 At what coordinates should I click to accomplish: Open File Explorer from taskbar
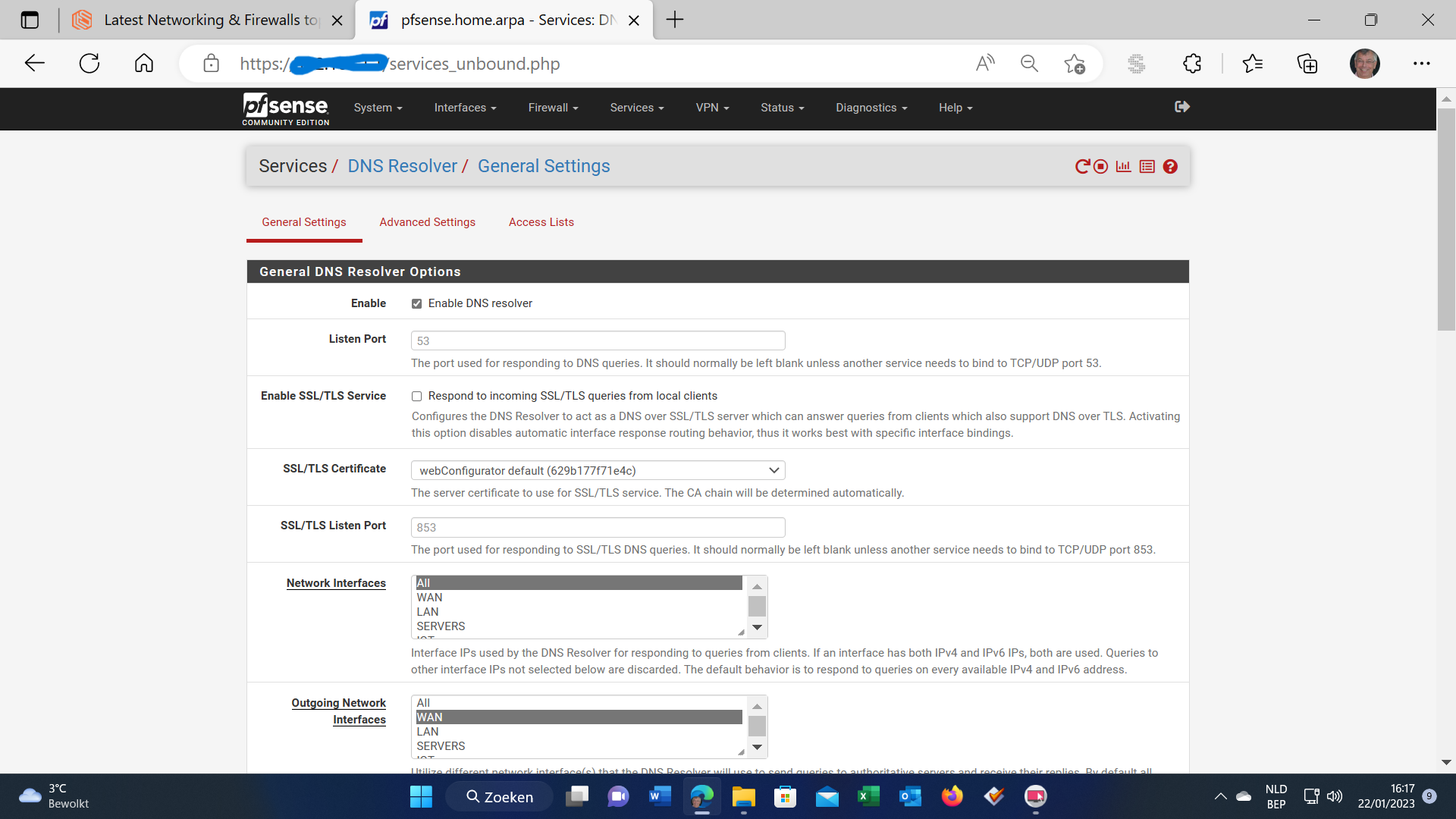pyautogui.click(x=744, y=797)
